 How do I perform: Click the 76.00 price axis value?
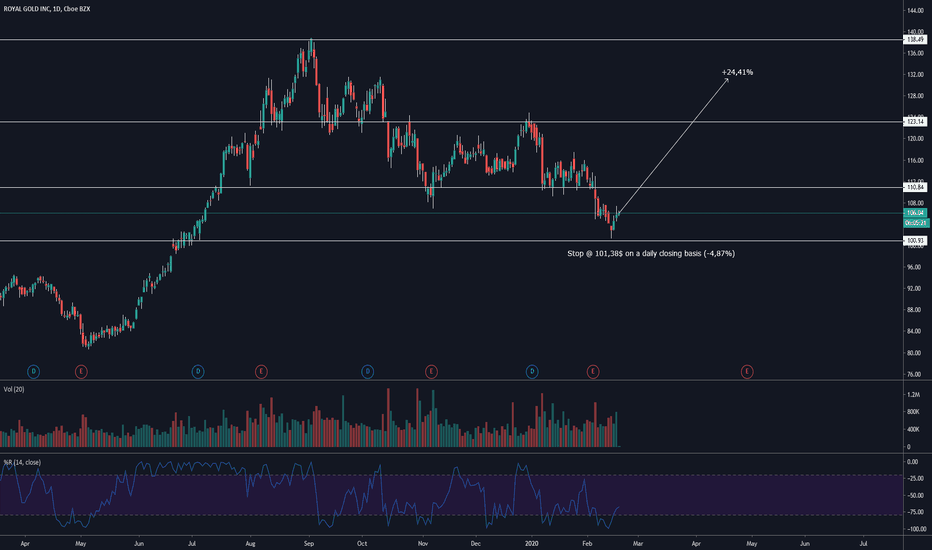point(914,375)
